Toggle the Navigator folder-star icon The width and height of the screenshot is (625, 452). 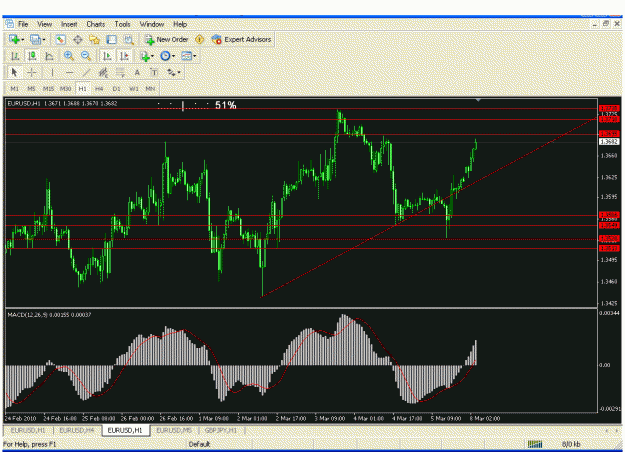[x=94, y=39]
